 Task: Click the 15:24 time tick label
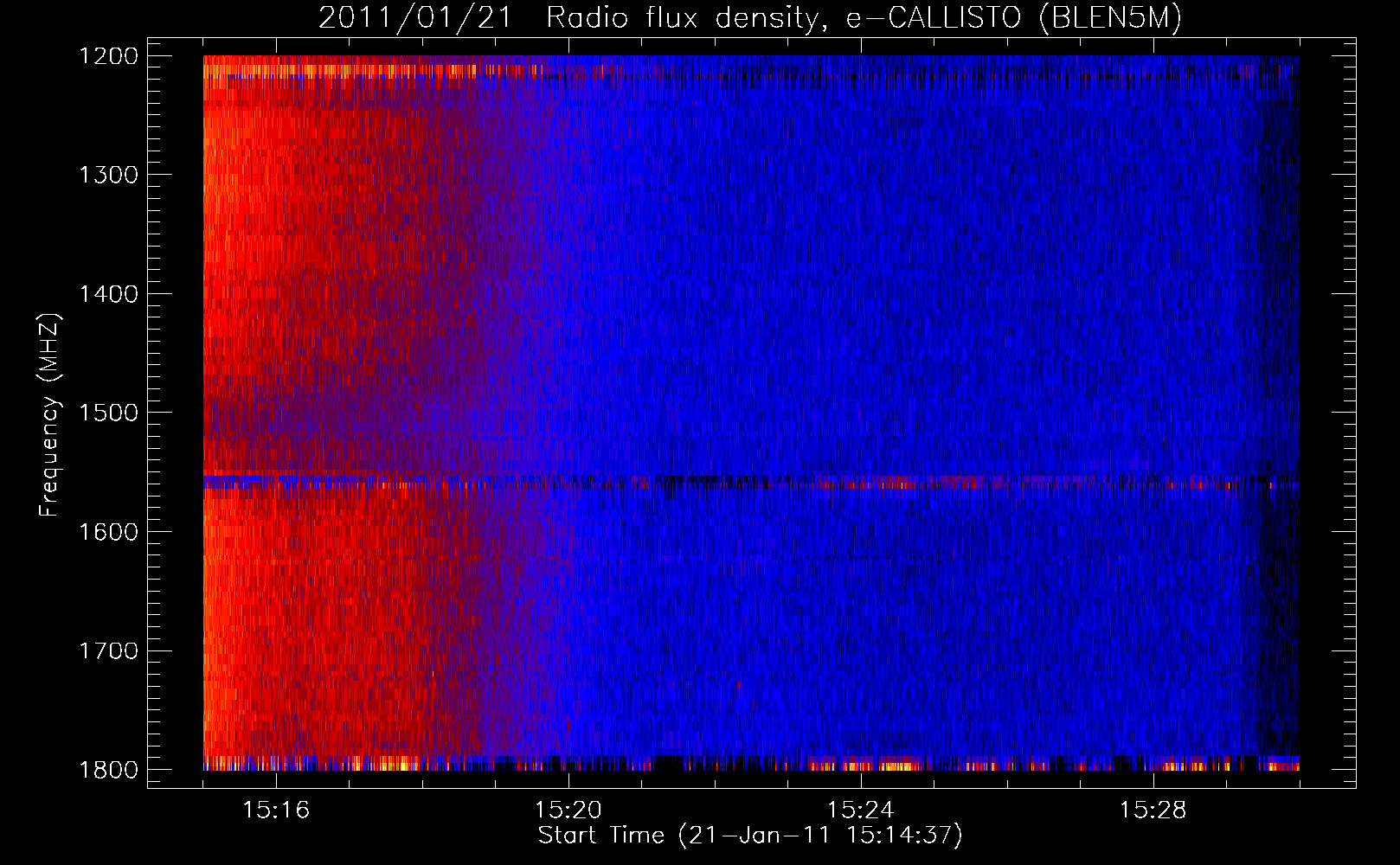point(861,811)
